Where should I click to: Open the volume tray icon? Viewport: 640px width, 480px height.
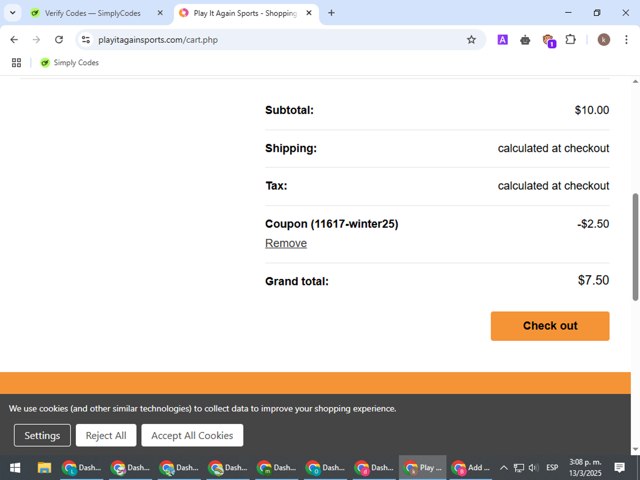click(533, 468)
